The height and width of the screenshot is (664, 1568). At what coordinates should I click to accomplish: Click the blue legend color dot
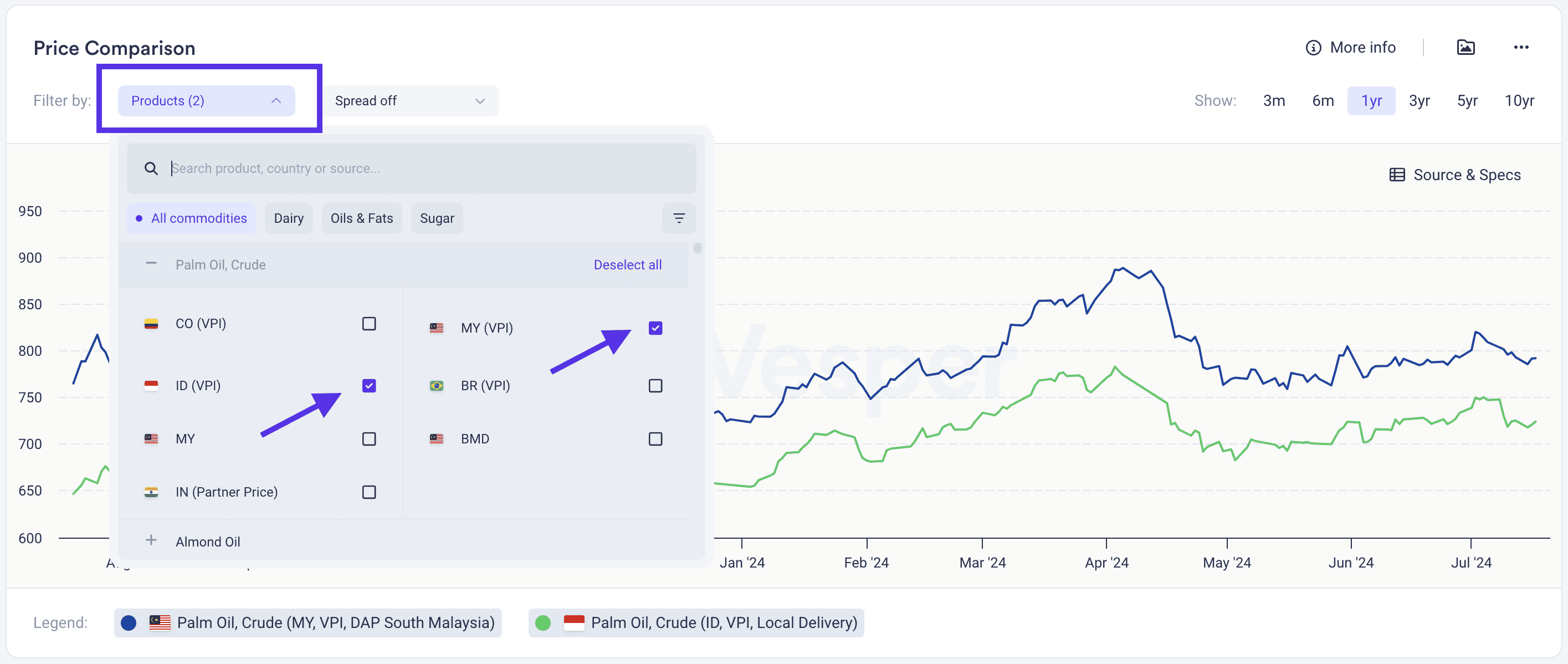click(129, 622)
